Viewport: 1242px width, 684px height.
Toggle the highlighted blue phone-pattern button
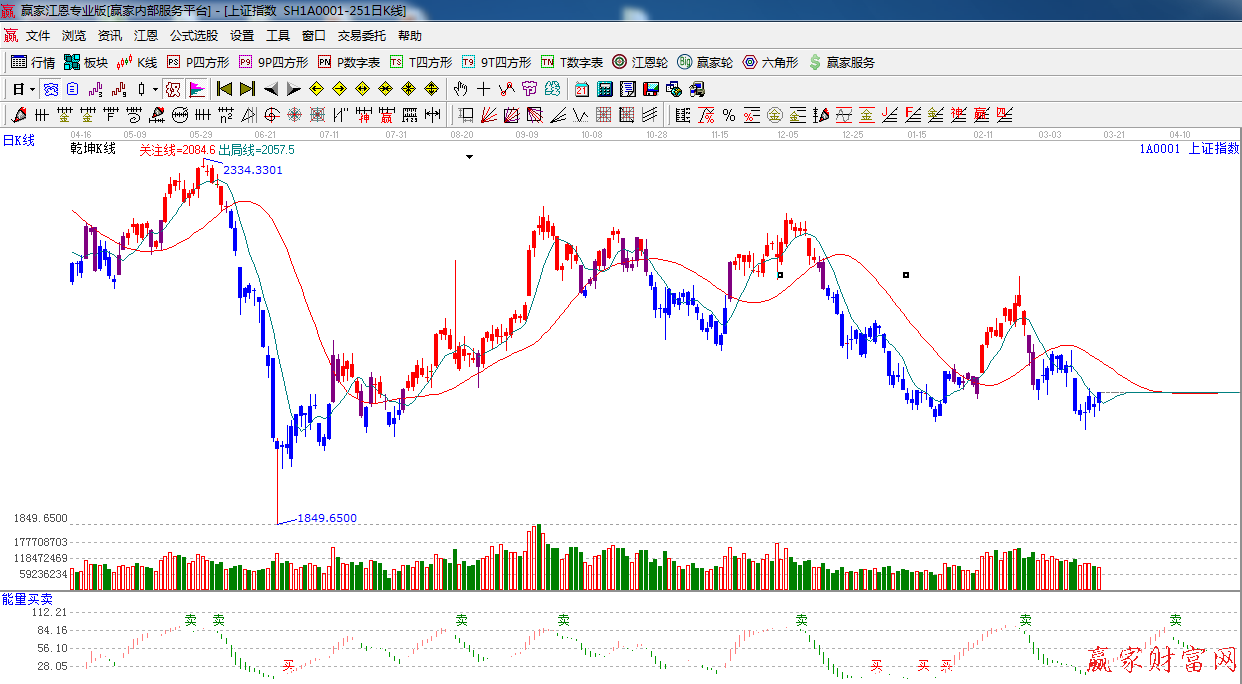click(49, 89)
